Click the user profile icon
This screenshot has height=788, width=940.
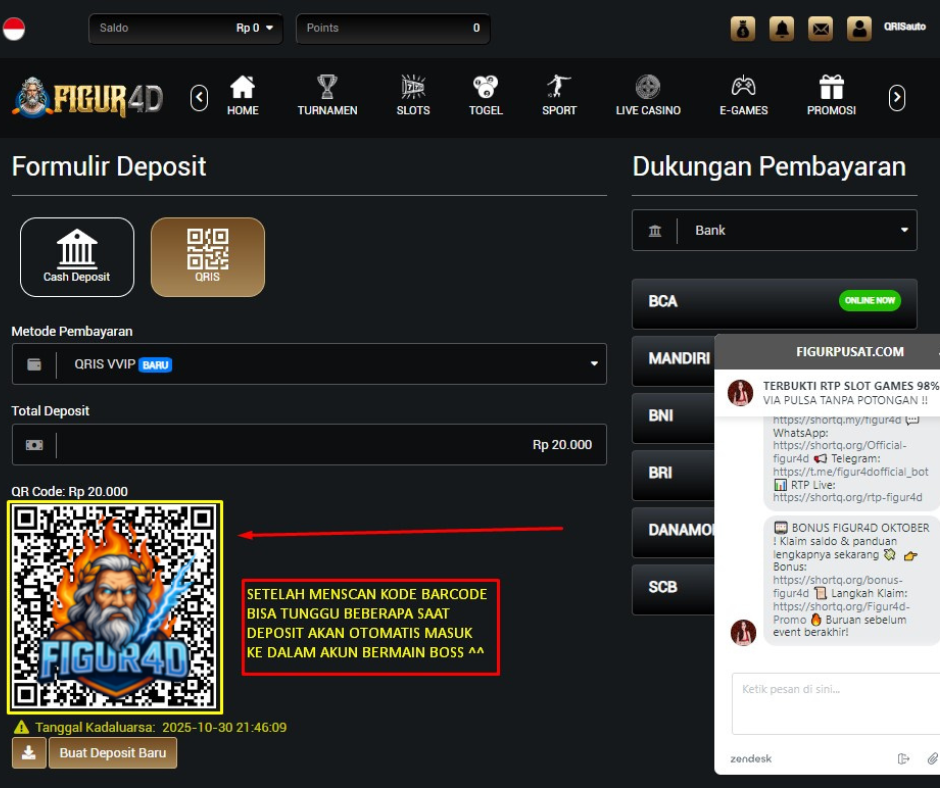859,29
